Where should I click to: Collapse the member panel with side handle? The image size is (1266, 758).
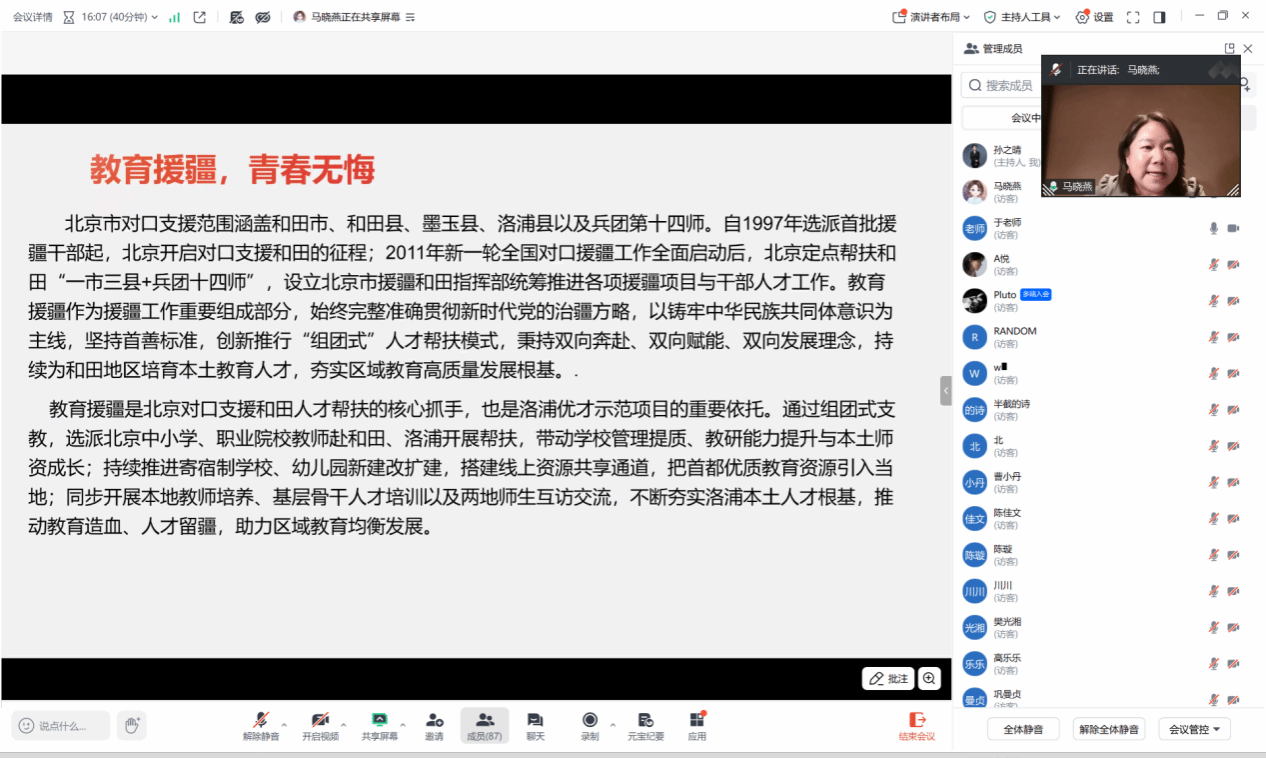point(946,390)
